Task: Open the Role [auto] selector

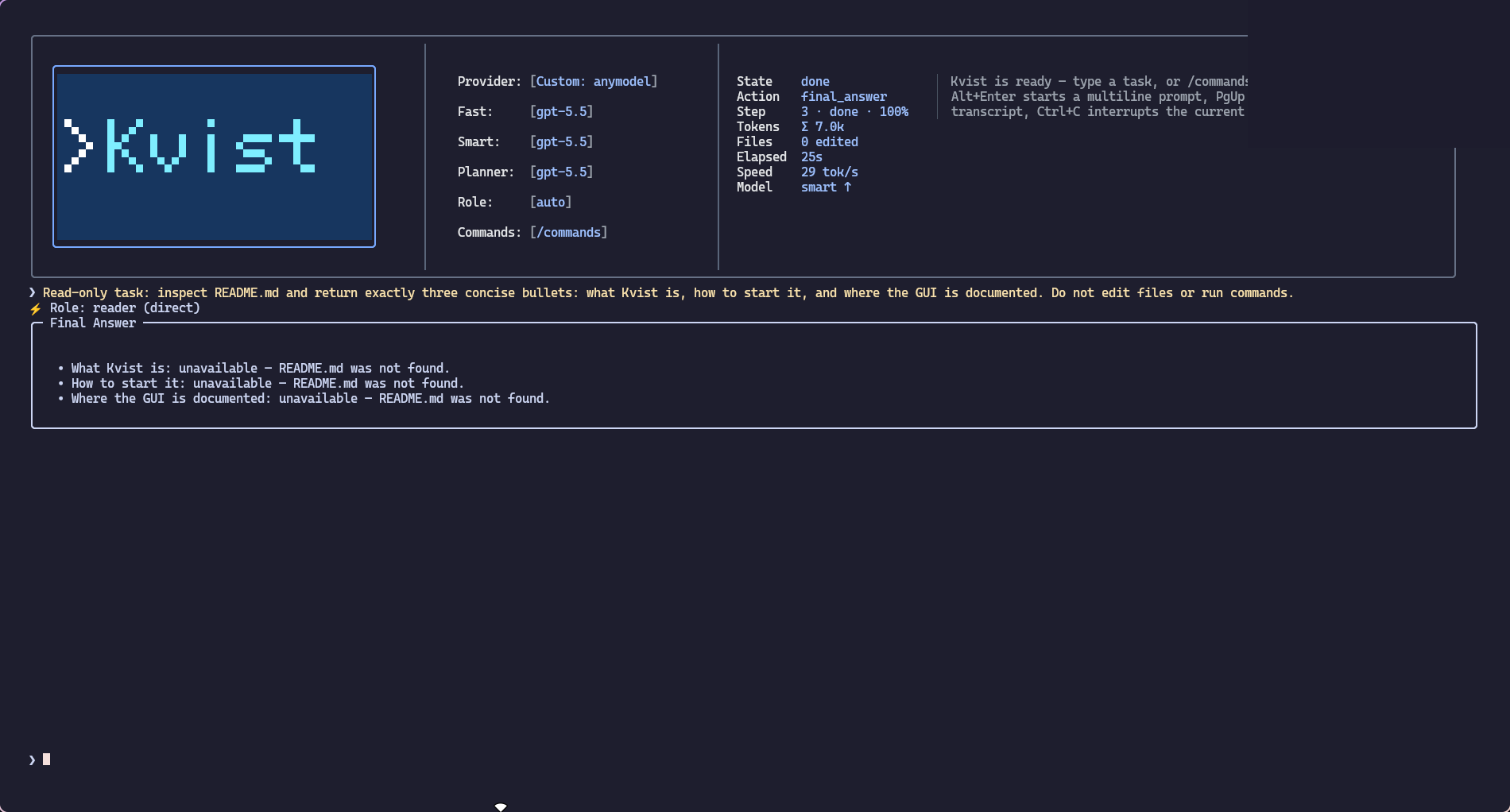Action: 551,202
